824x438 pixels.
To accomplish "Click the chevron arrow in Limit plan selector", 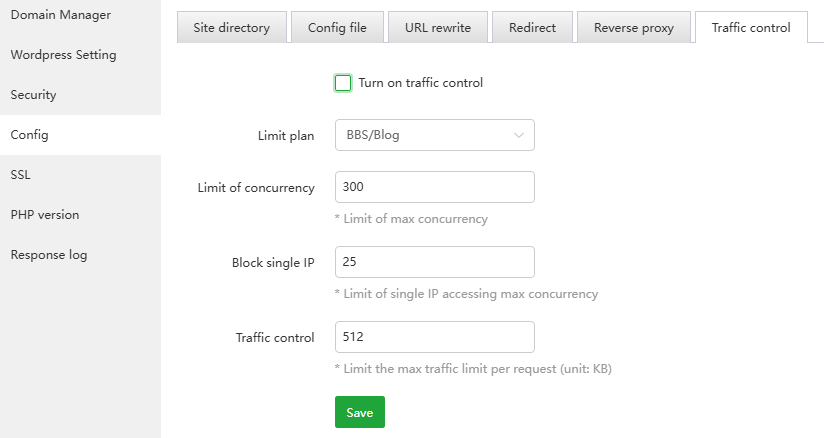I will click(x=518, y=135).
